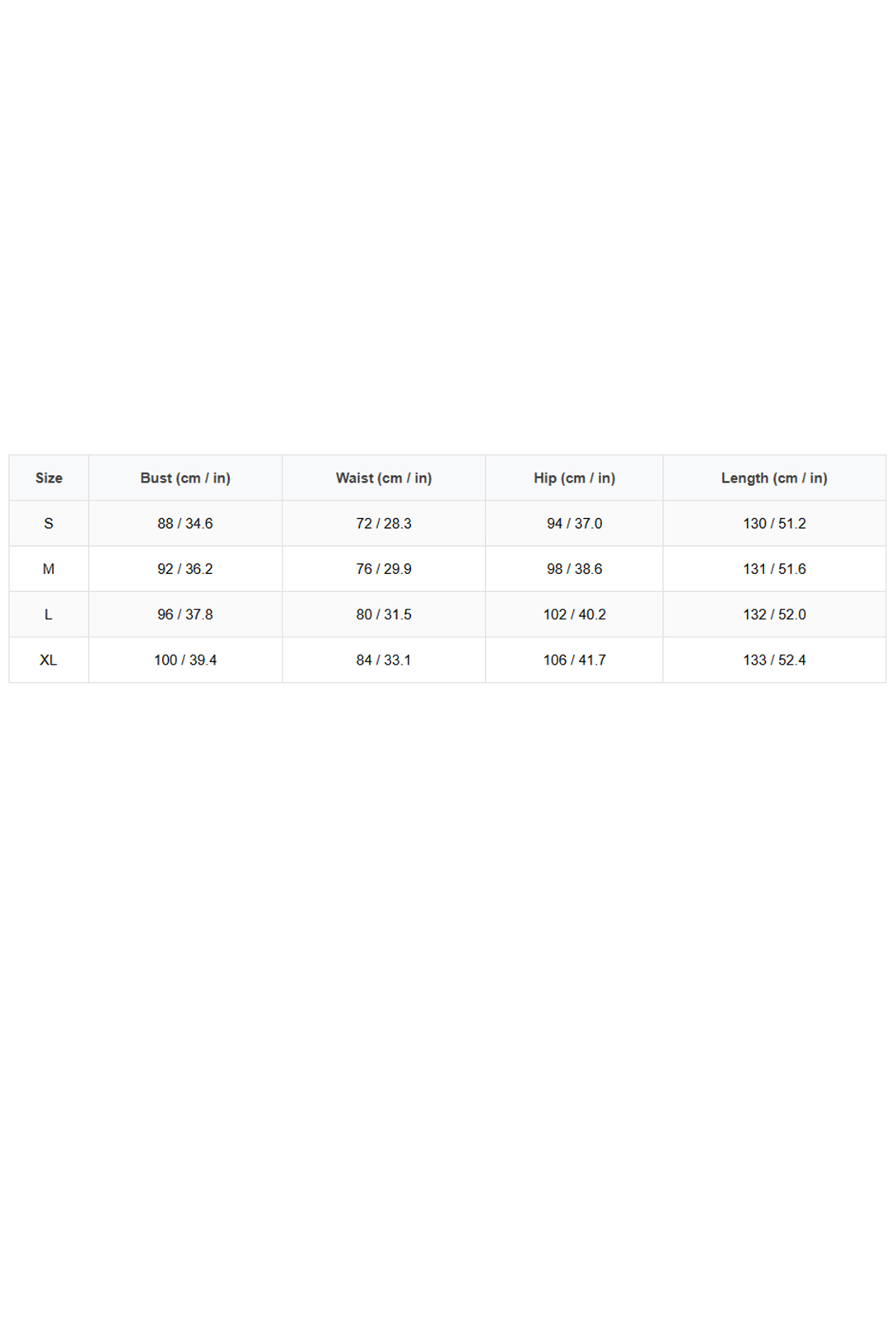Viewport: 896px width, 1344px height.
Task: Click waist value 84 / 33.1
Action: click(384, 660)
